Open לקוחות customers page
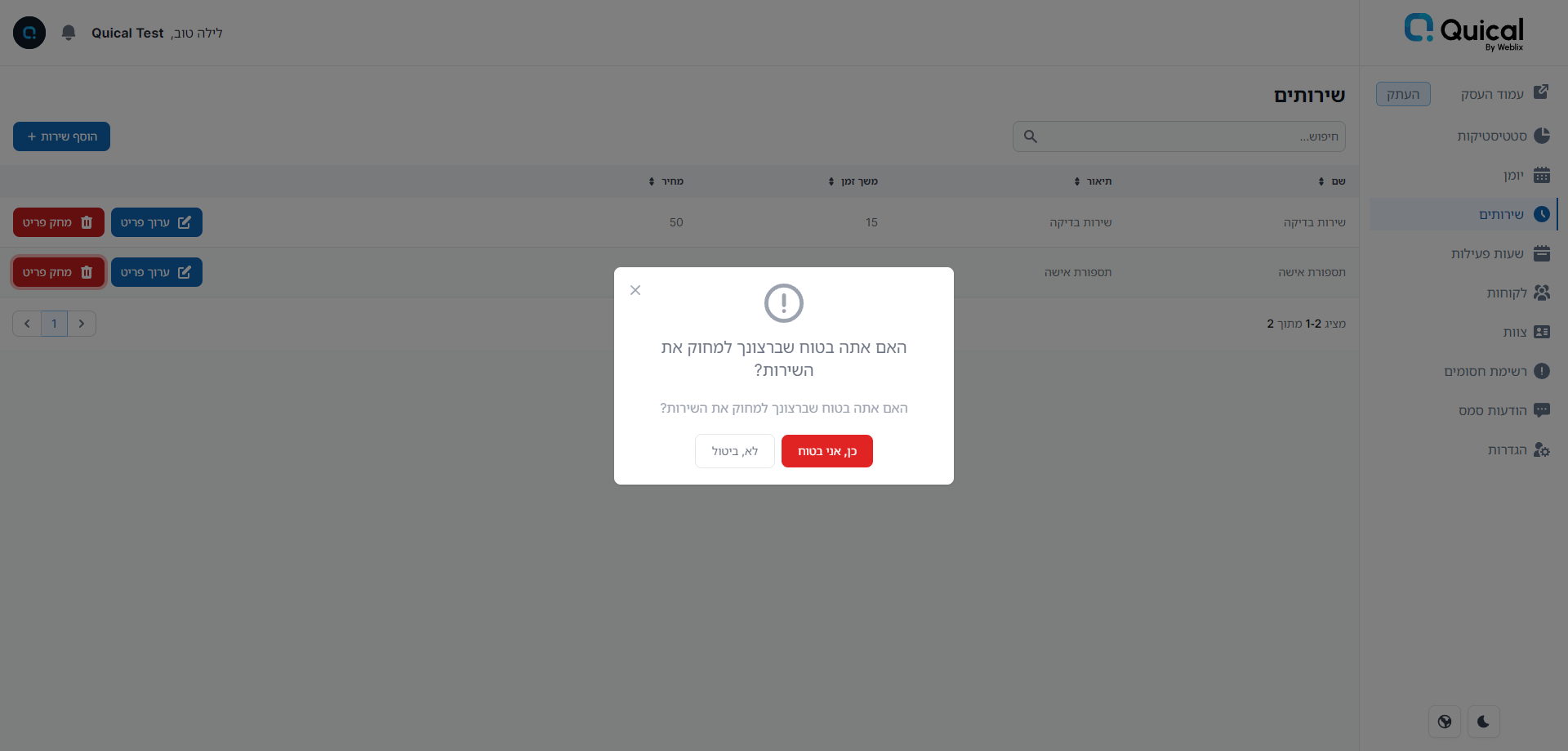The image size is (1568, 751). click(x=1517, y=293)
